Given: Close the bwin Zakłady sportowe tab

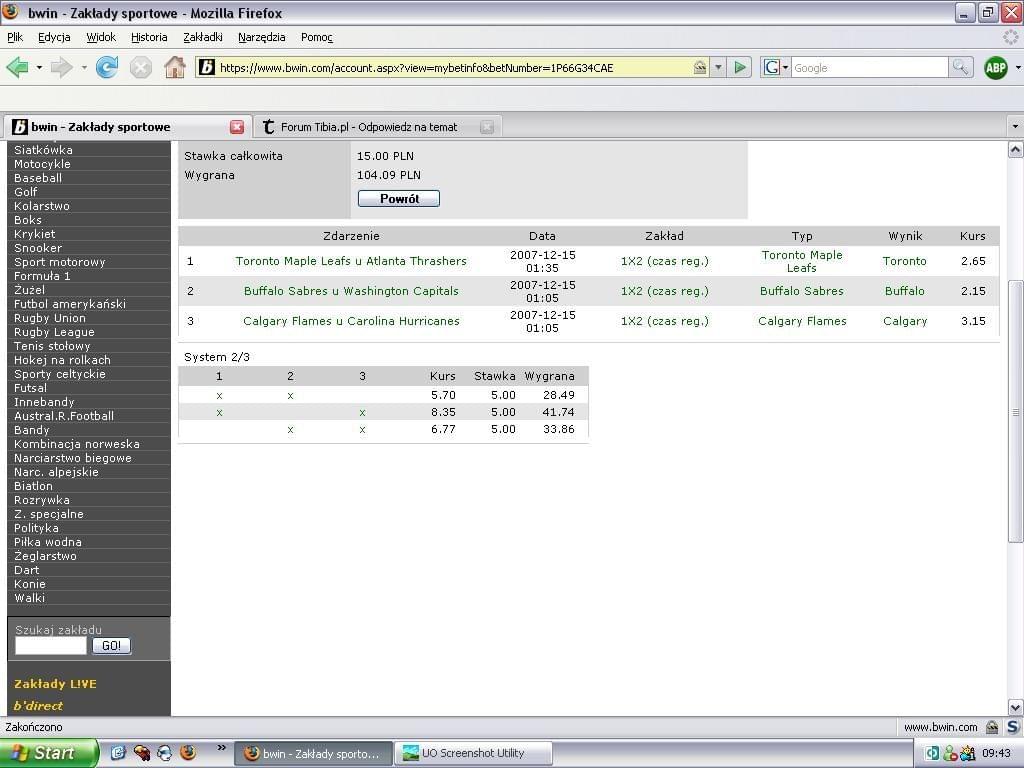Looking at the screenshot, I should coord(237,127).
